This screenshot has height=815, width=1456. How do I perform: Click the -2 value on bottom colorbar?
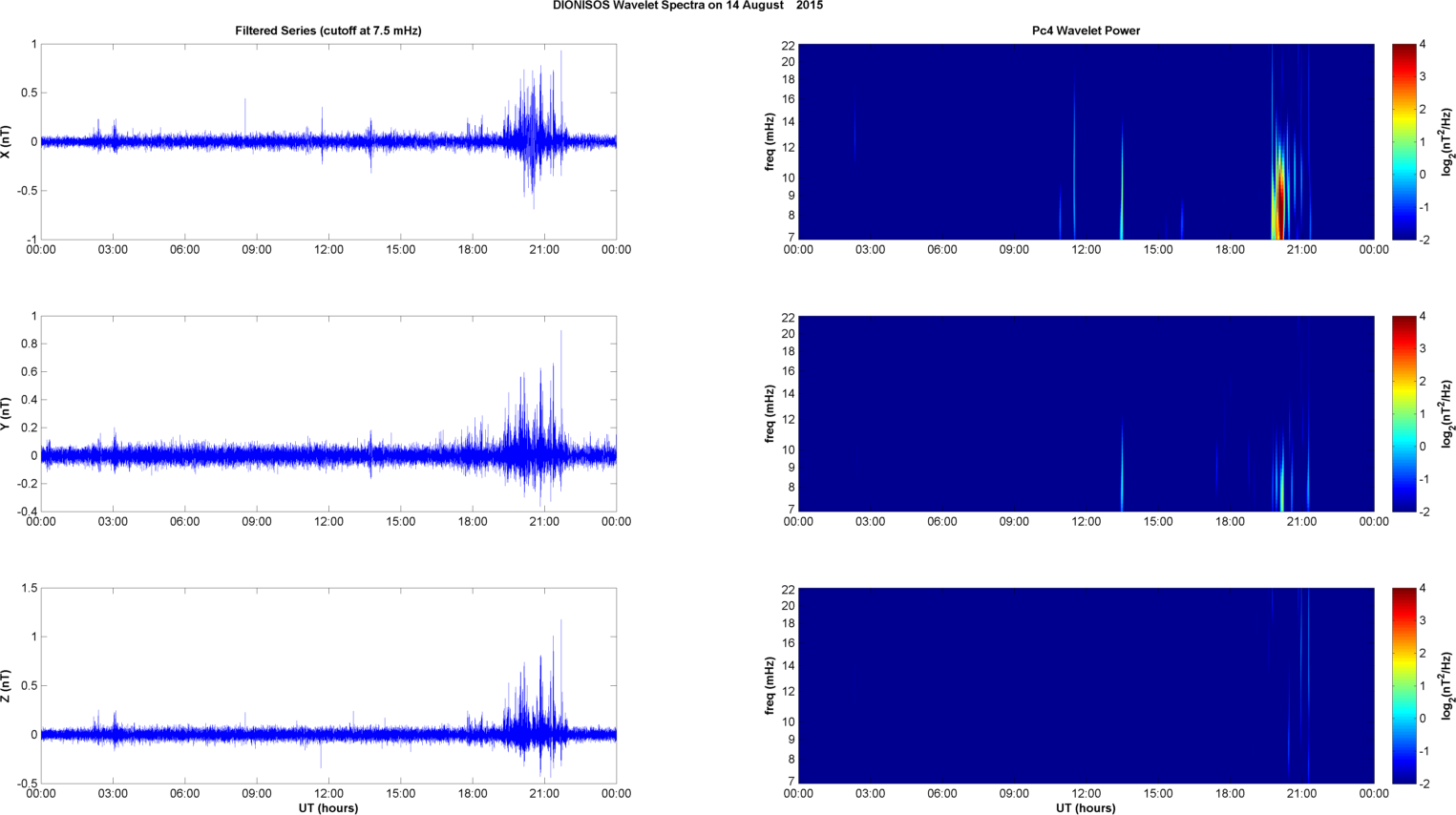coord(1424,784)
